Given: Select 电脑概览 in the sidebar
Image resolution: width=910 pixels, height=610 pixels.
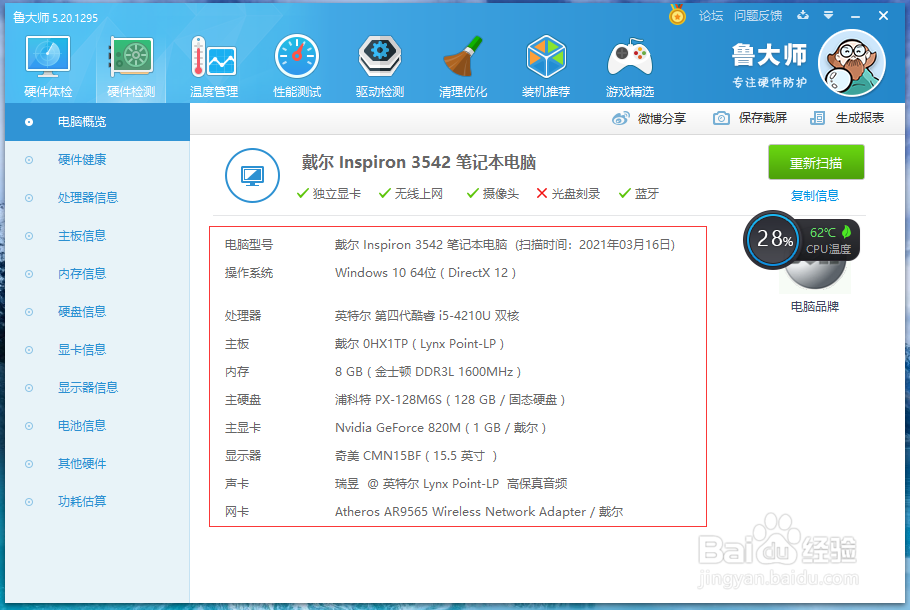Looking at the screenshot, I should point(98,122).
